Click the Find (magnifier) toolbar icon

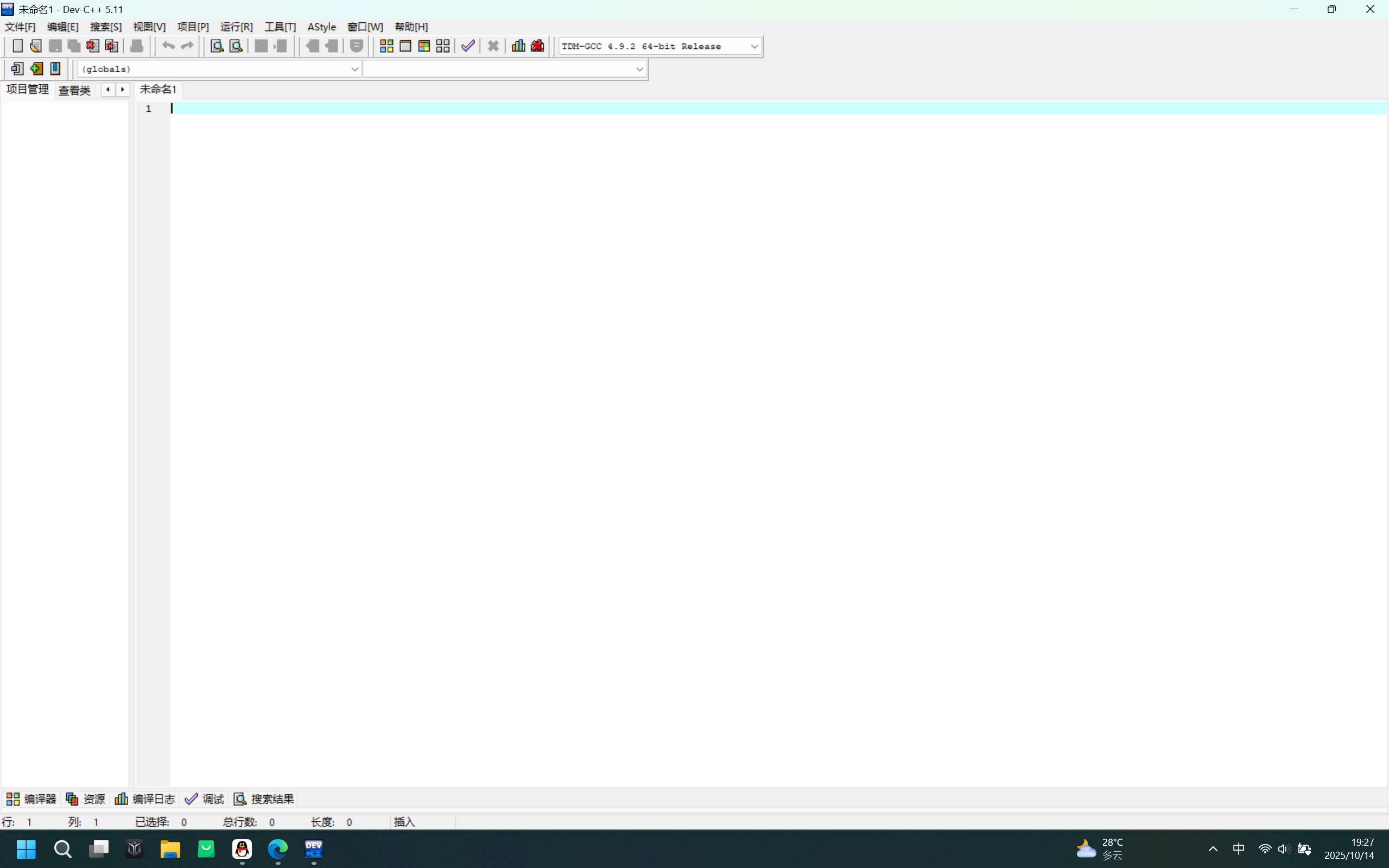pyautogui.click(x=217, y=46)
